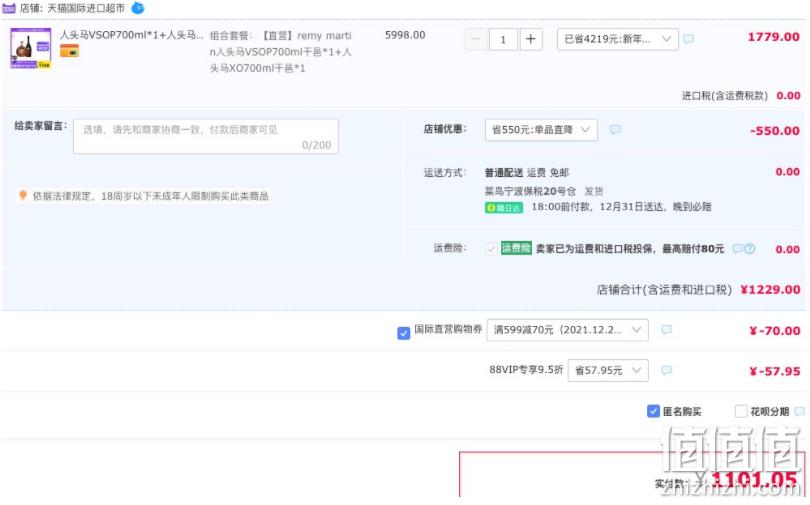
Task: Click the store discount amount -550.00
Action: [775, 131]
